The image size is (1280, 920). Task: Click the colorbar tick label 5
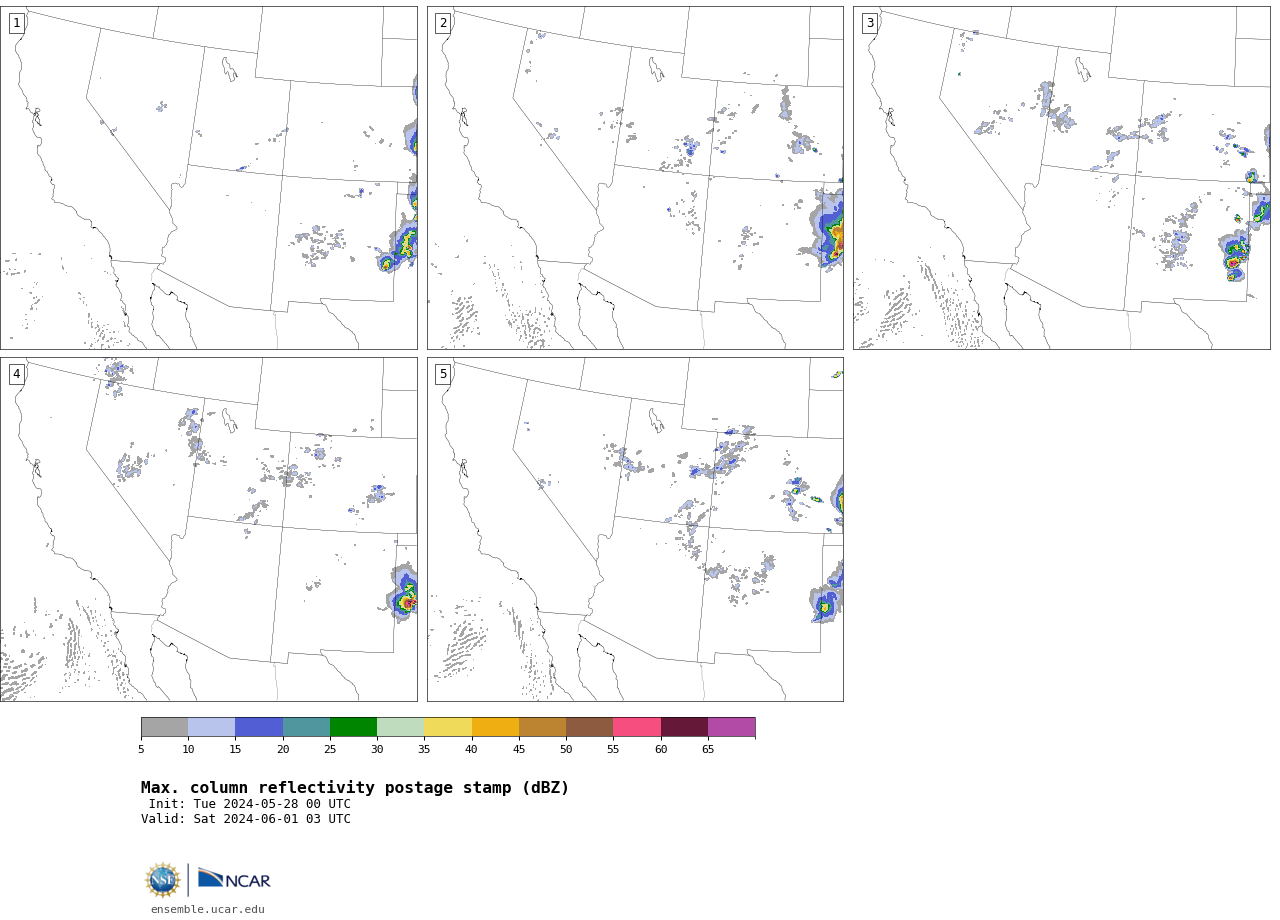pyautogui.click(x=141, y=750)
